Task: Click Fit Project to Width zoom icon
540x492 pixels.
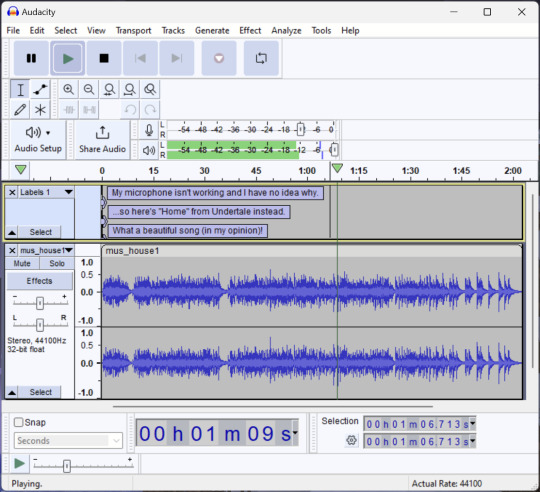Action: [x=130, y=90]
